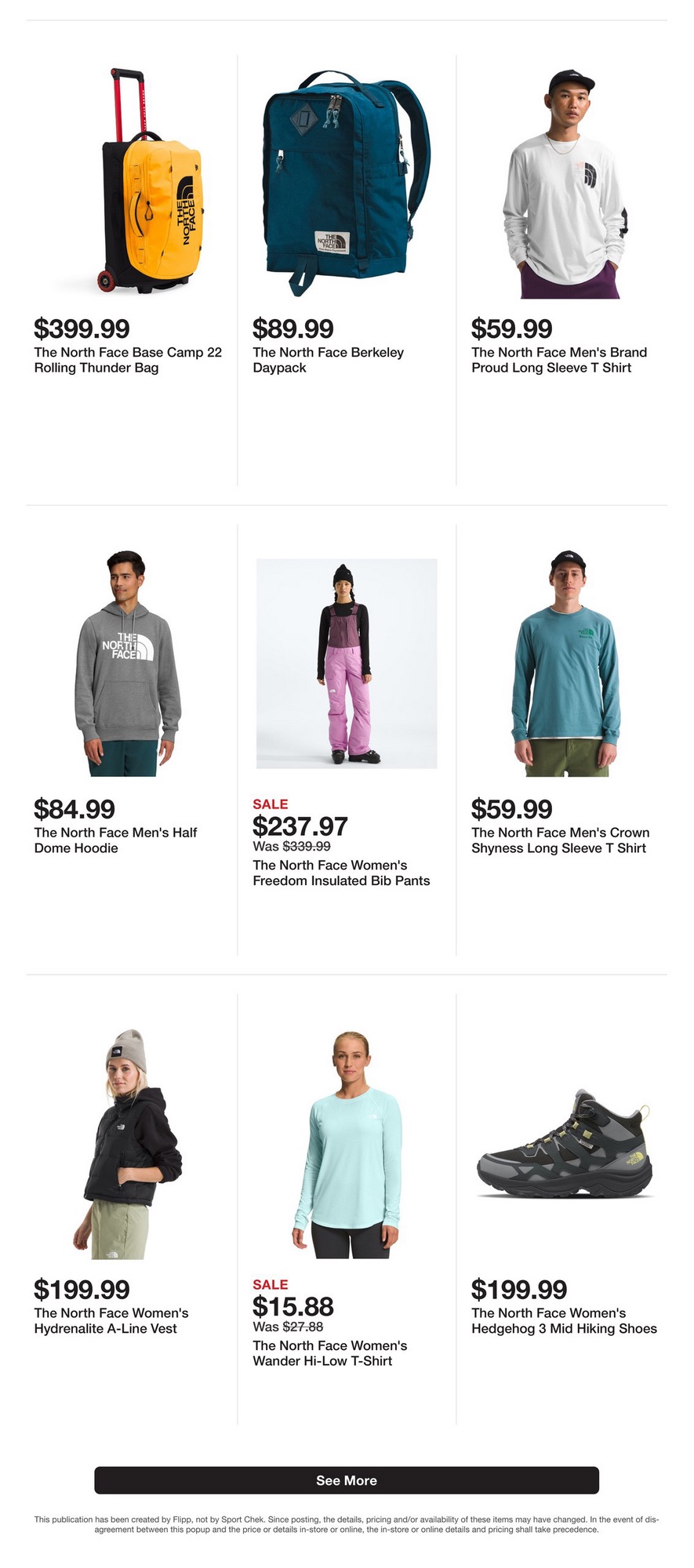Select the mint Wander Hi-Low T-Shirt photo
Screen dimensions: 694x1568
point(346,1145)
